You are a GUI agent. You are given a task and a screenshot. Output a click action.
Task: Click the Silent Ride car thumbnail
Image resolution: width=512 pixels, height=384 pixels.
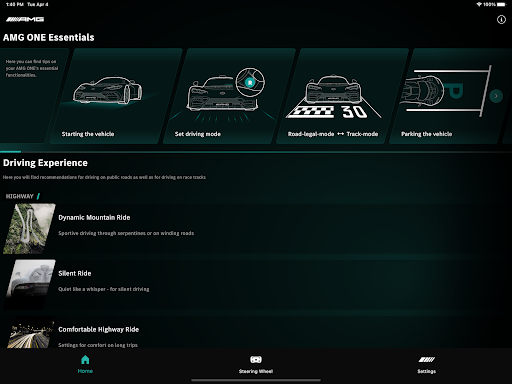[29, 285]
